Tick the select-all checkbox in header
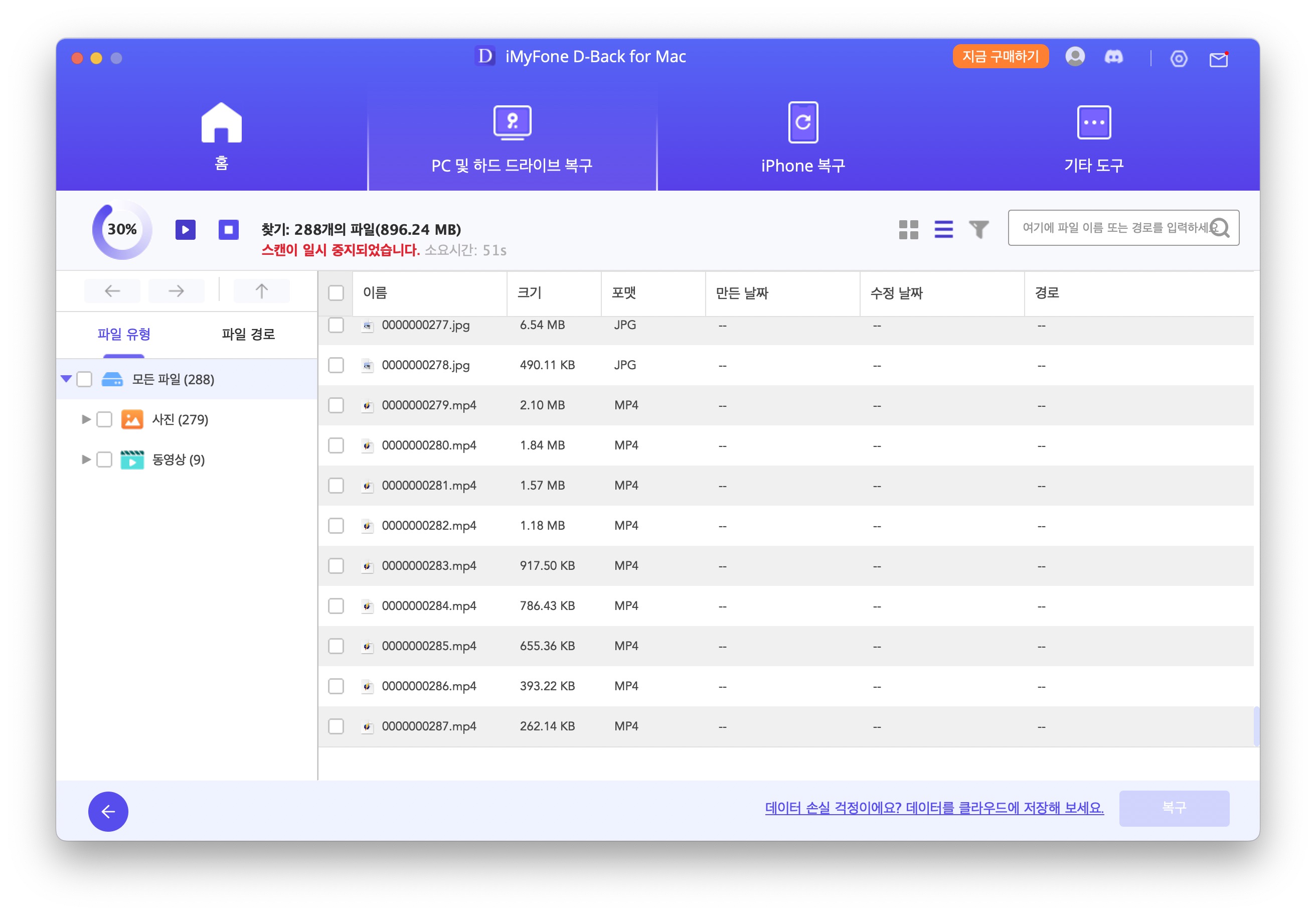Screen dimensions: 1316x915 (336, 293)
